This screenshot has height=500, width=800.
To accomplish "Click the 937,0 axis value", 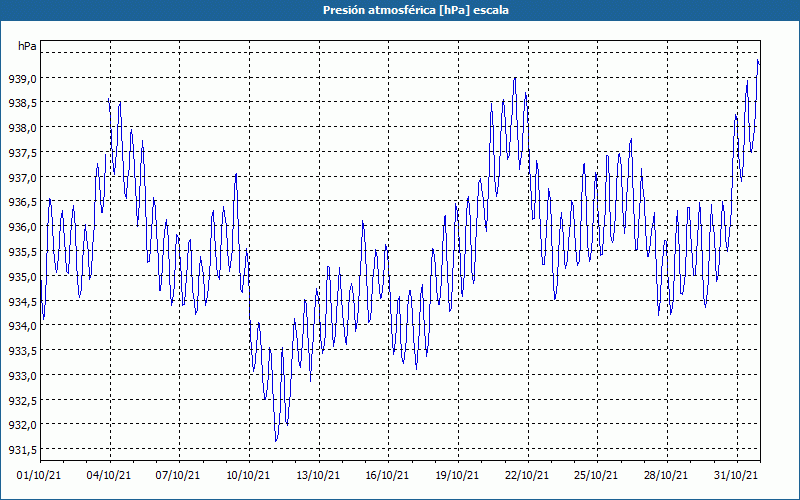I will (22, 178).
